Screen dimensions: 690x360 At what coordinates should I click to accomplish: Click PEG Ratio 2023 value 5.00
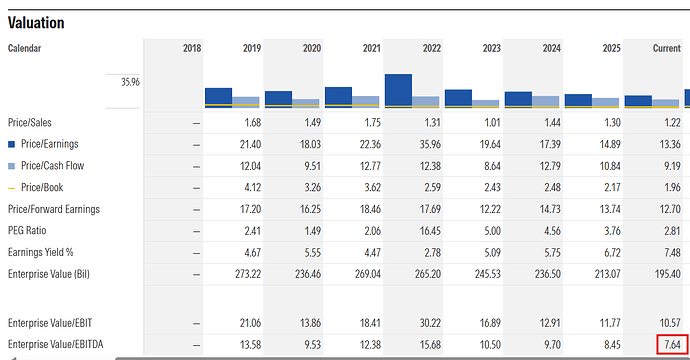point(492,231)
